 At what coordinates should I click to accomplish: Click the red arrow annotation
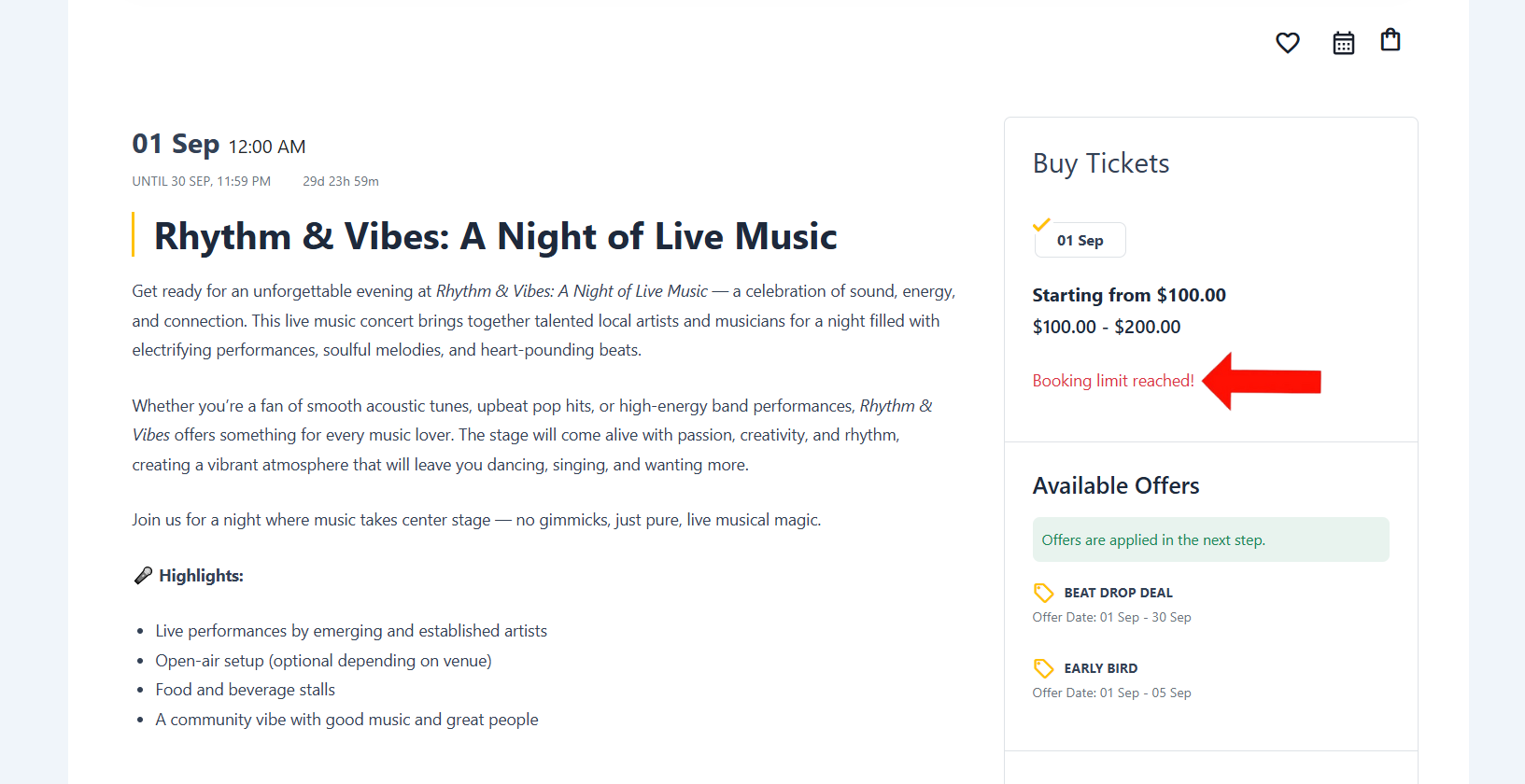[x=1262, y=381]
